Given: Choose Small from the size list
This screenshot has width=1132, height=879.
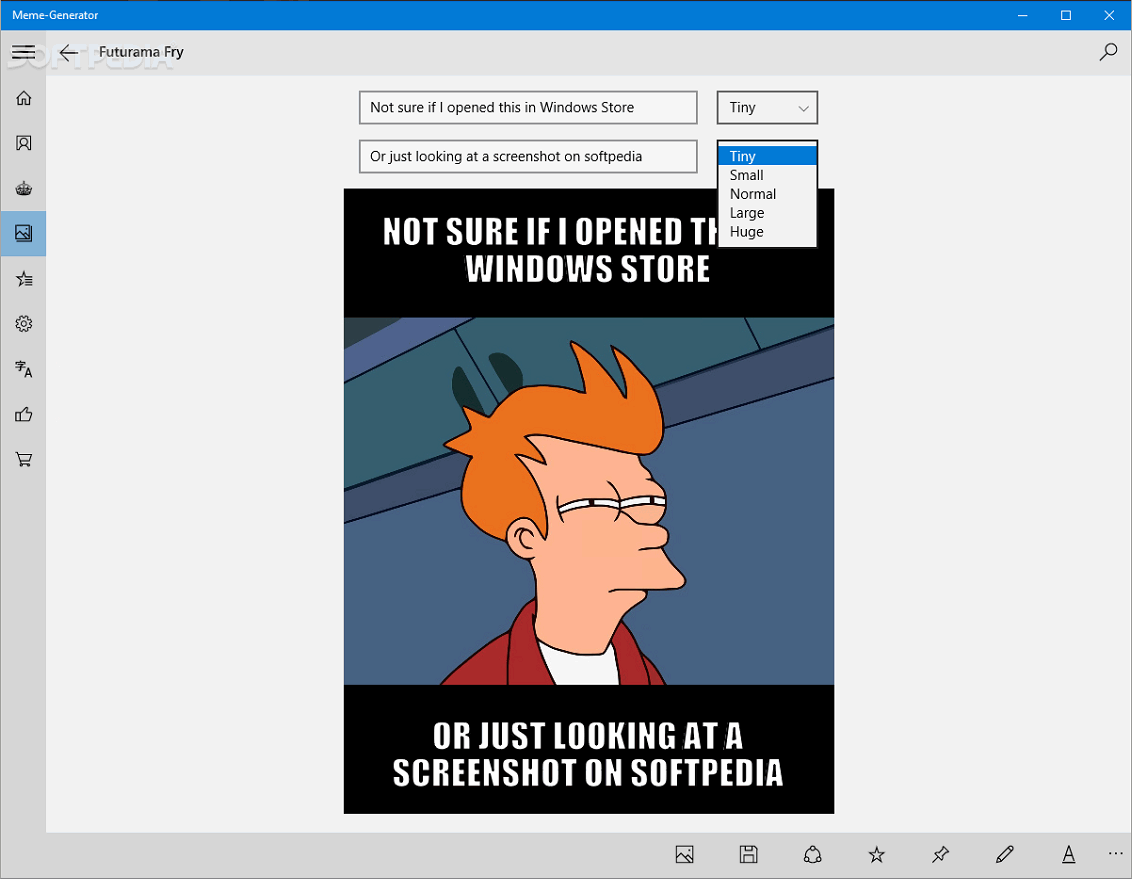Looking at the screenshot, I should [x=767, y=175].
